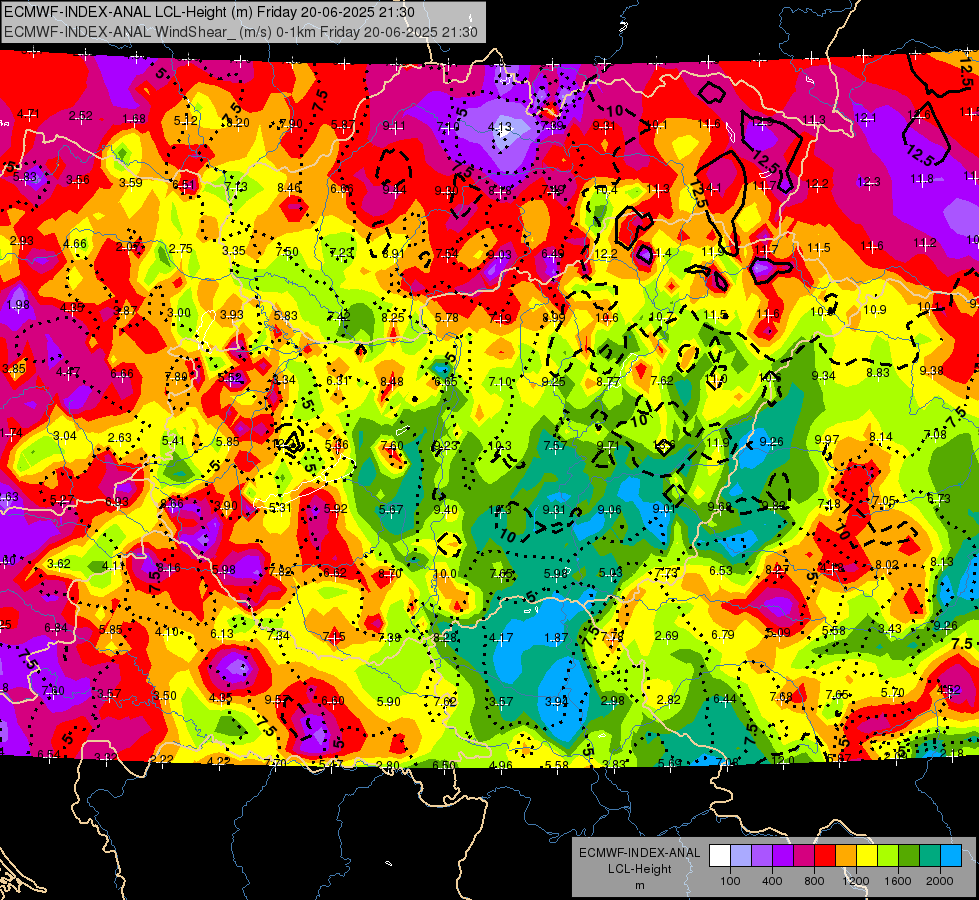Click the shear value 5.78 on map
The image size is (979, 900).
(446, 318)
